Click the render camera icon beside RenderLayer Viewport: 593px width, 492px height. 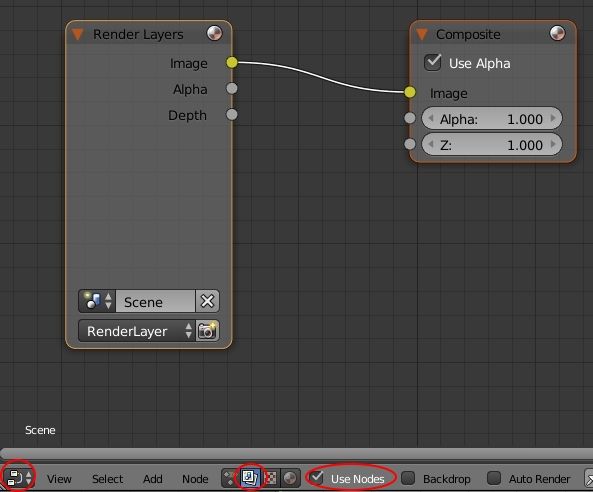tap(207, 331)
